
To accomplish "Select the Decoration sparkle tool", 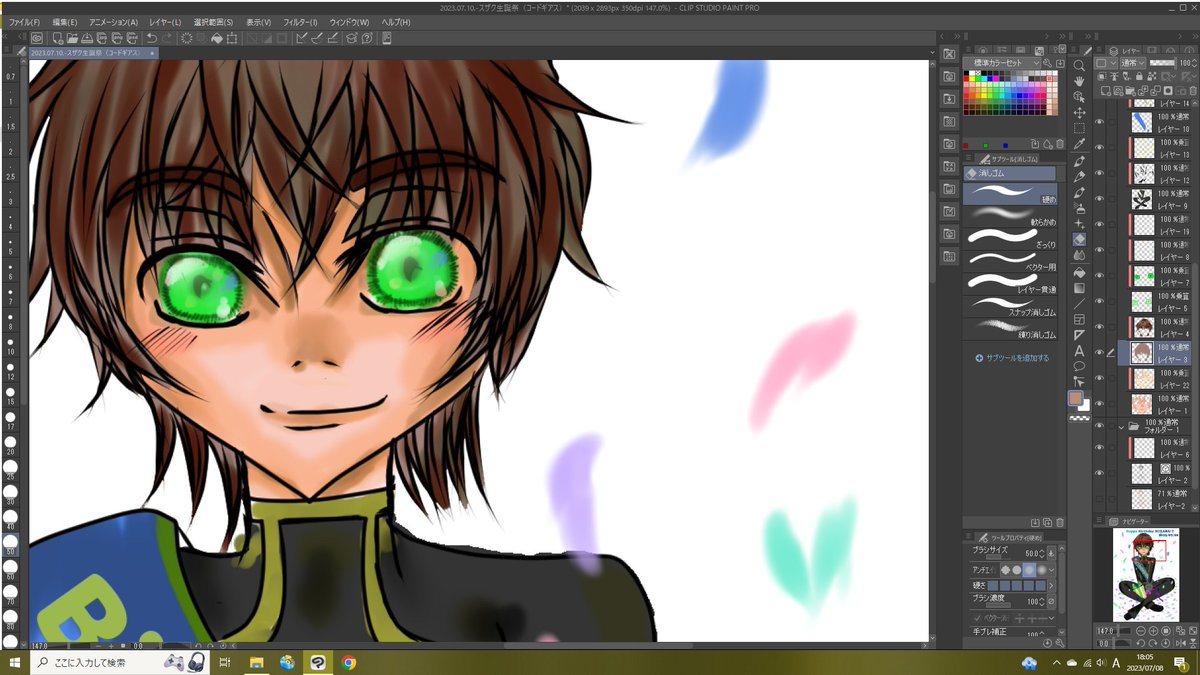I will (1079, 224).
